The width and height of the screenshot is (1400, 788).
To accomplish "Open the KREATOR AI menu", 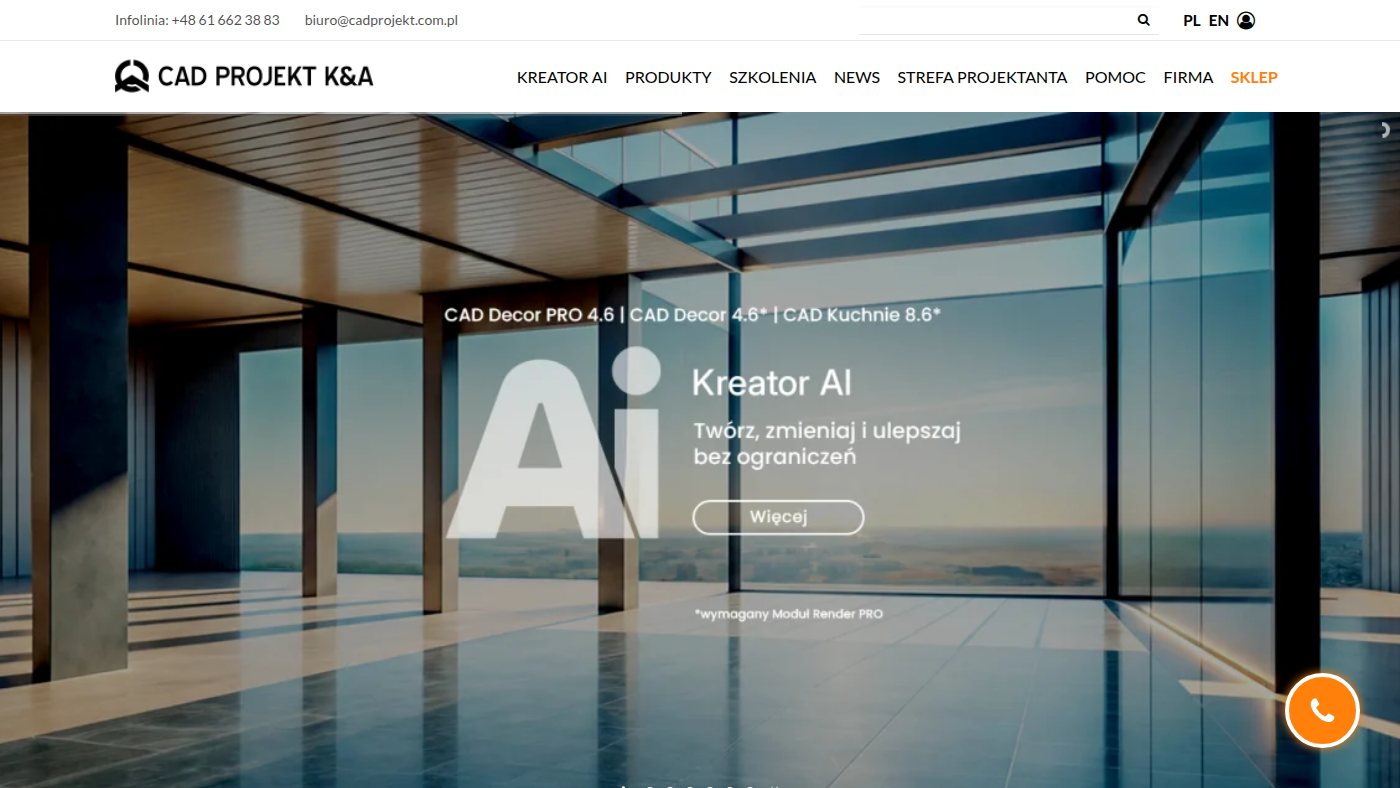I will pos(562,77).
